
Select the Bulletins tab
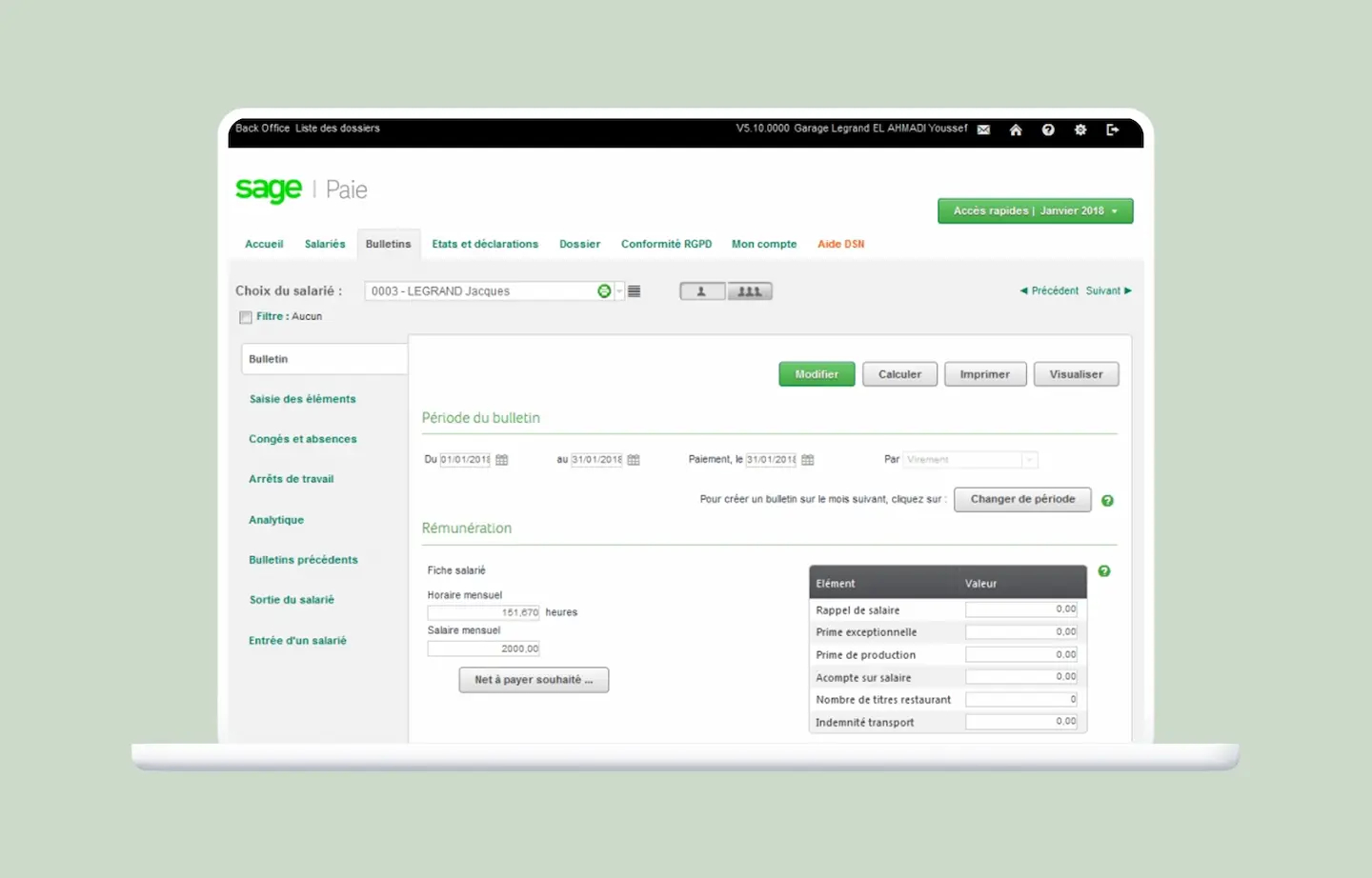(x=389, y=245)
